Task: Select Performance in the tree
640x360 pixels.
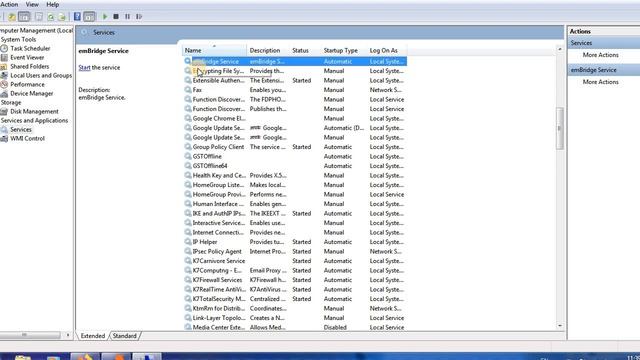Action: (x=27, y=84)
